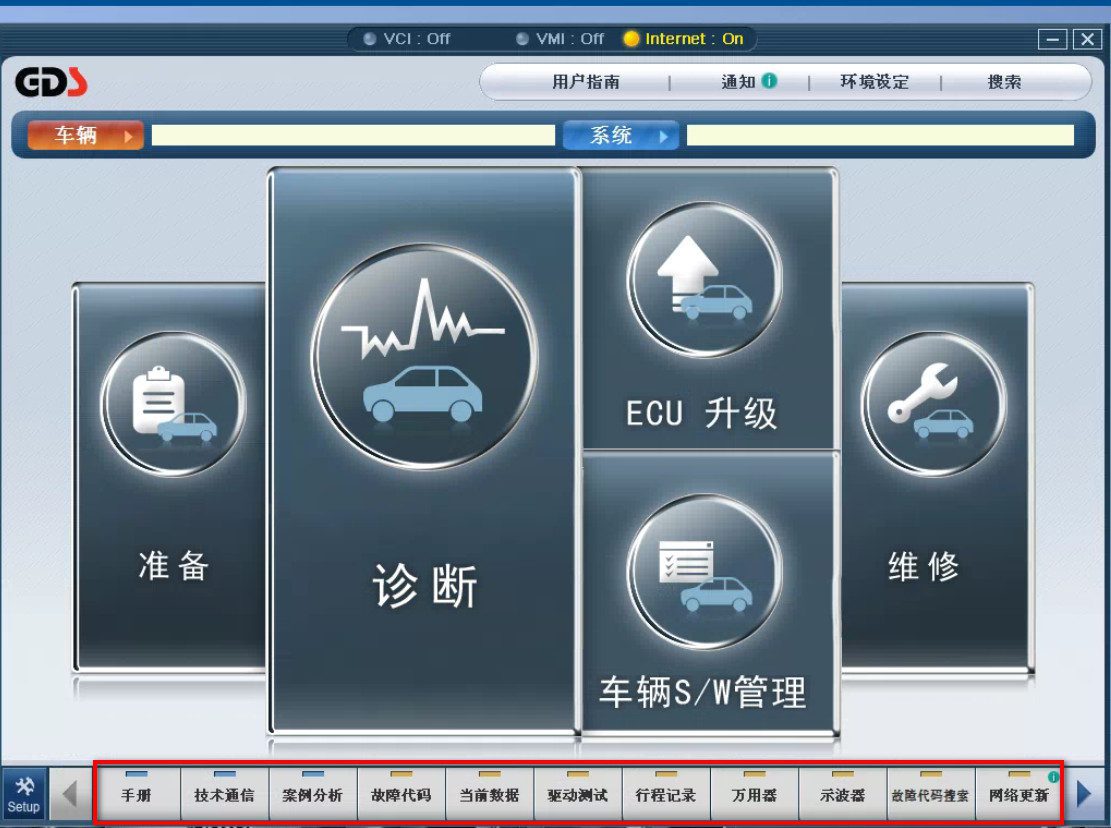This screenshot has height=828, width=1111.
Task: Expand the 车辆 vehicle selector
Action: point(85,136)
